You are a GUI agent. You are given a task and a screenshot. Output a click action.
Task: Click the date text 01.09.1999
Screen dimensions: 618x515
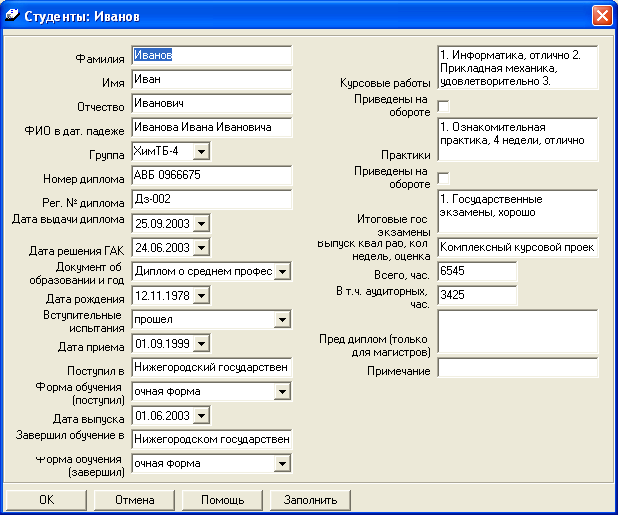pos(162,344)
